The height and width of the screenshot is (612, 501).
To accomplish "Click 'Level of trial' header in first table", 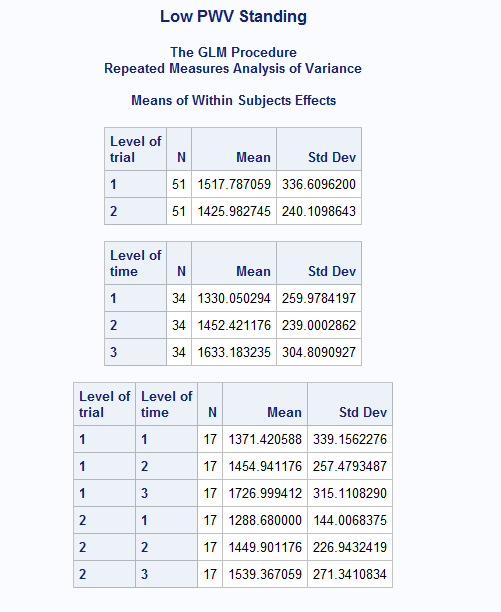I will point(135,149).
